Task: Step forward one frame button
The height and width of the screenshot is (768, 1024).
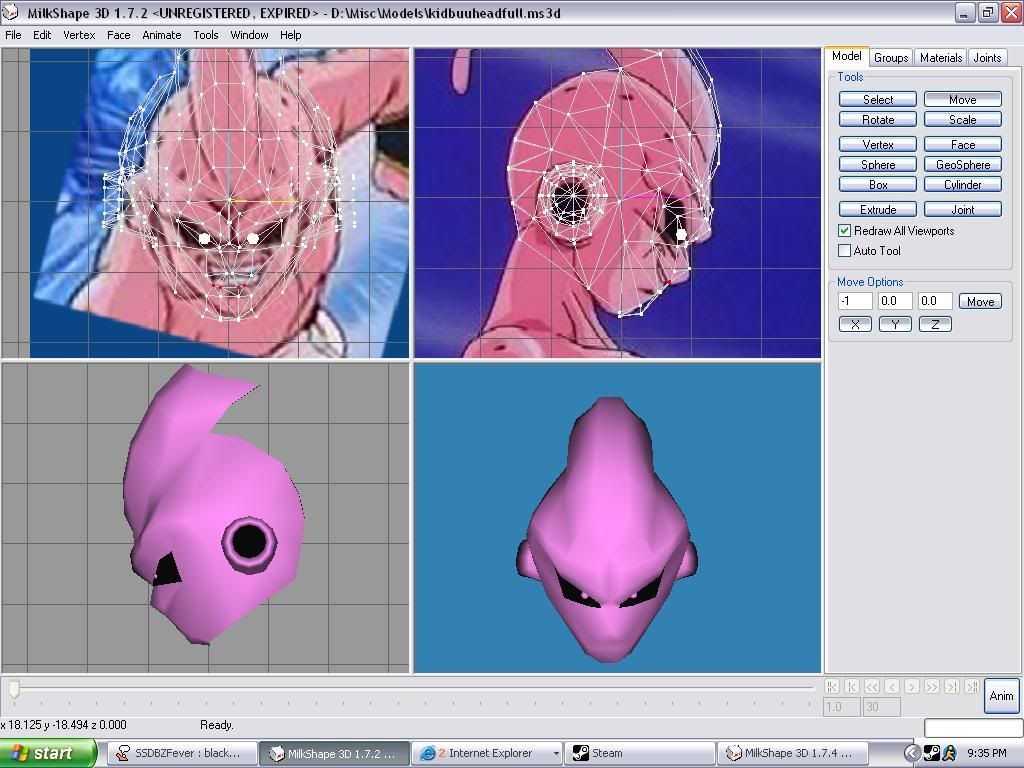Action: click(912, 686)
